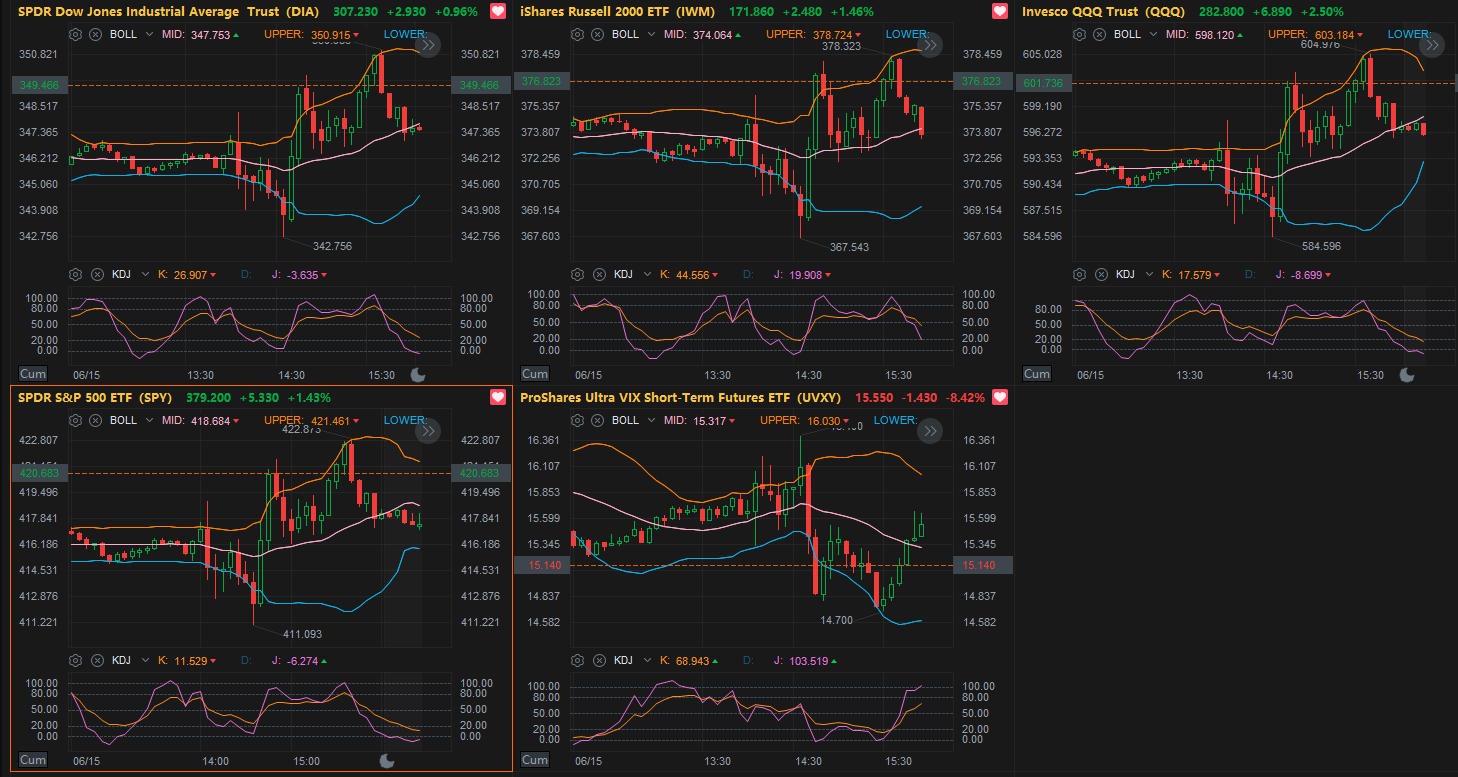
Task: Expand the KDJ indicator dropdown on UVXY chart
Action: pyautogui.click(x=649, y=660)
